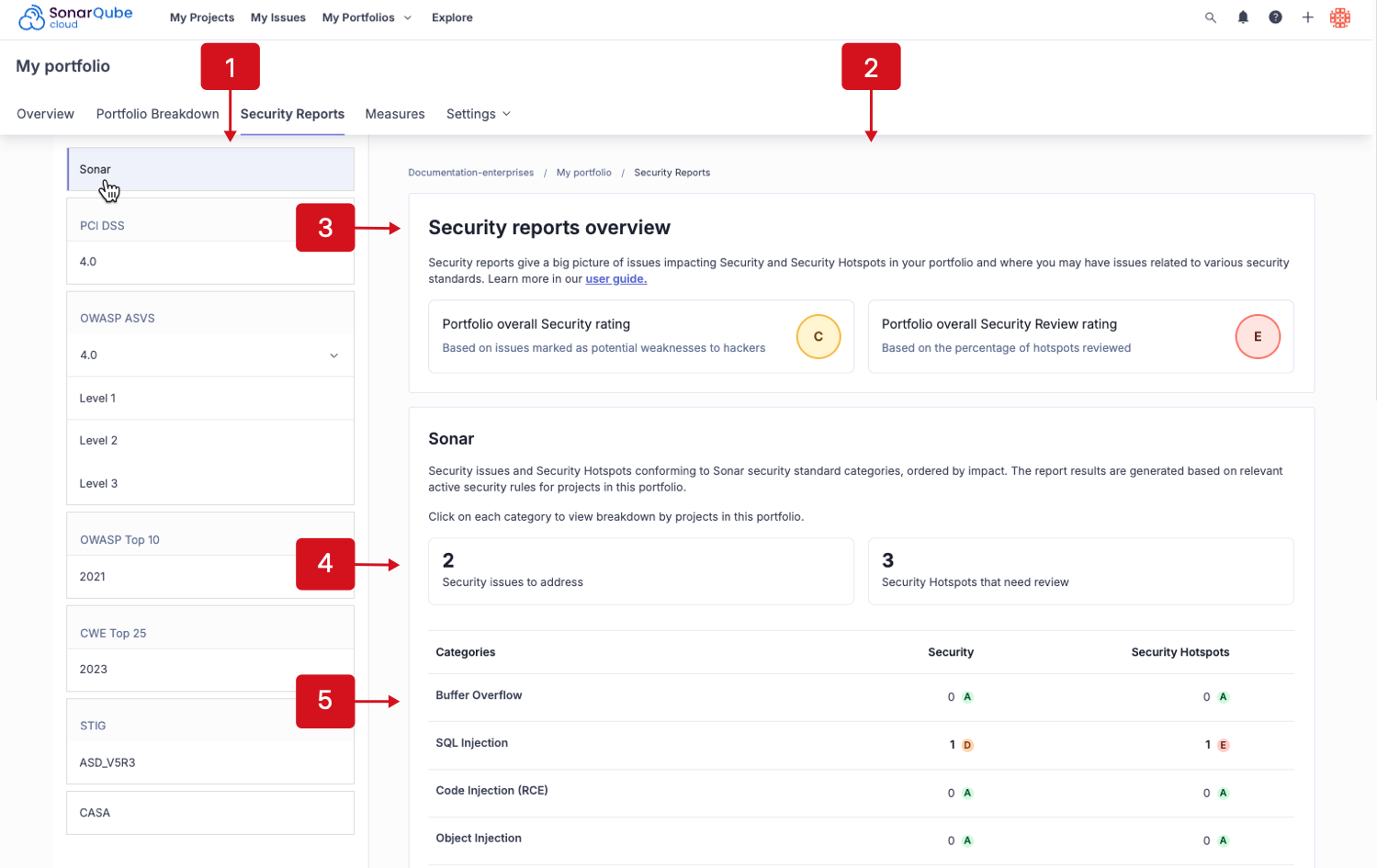1377x868 pixels.
Task: Click the plus icon to create something new
Action: [1307, 17]
